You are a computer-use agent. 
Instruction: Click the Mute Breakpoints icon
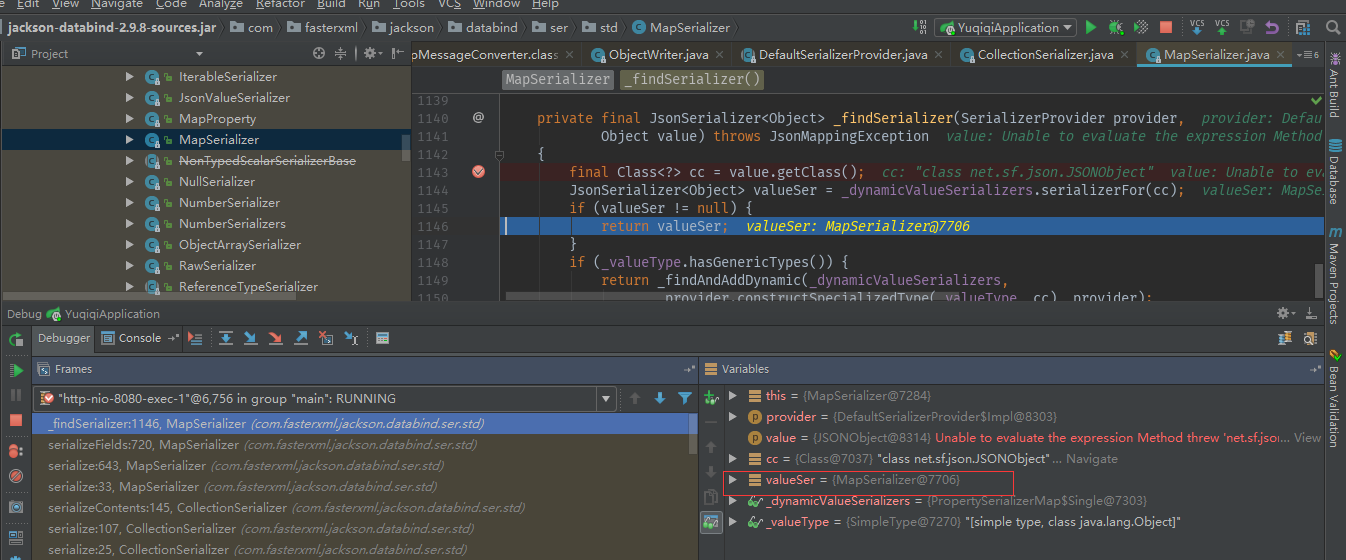[16, 476]
